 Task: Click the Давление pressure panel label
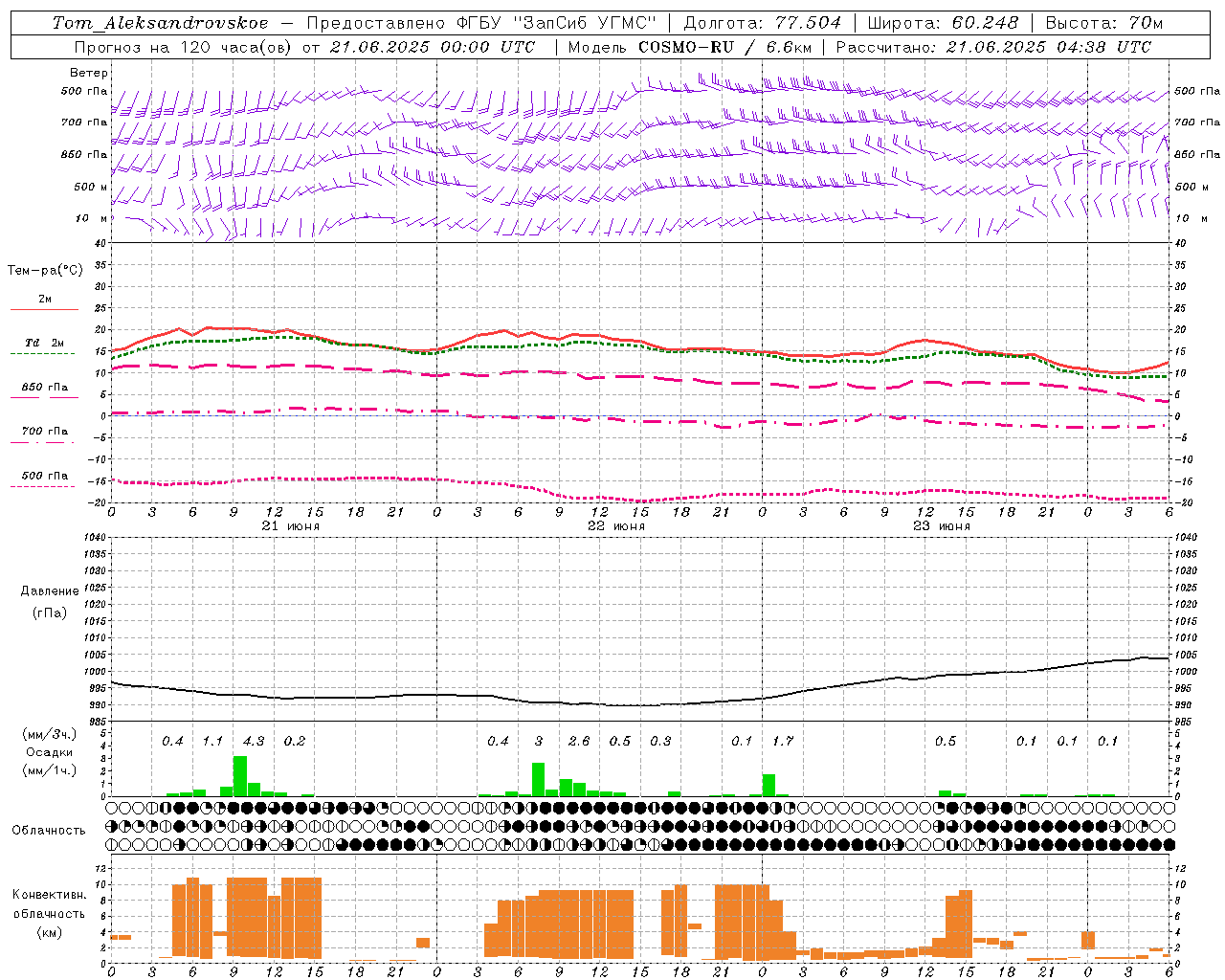coord(50,591)
